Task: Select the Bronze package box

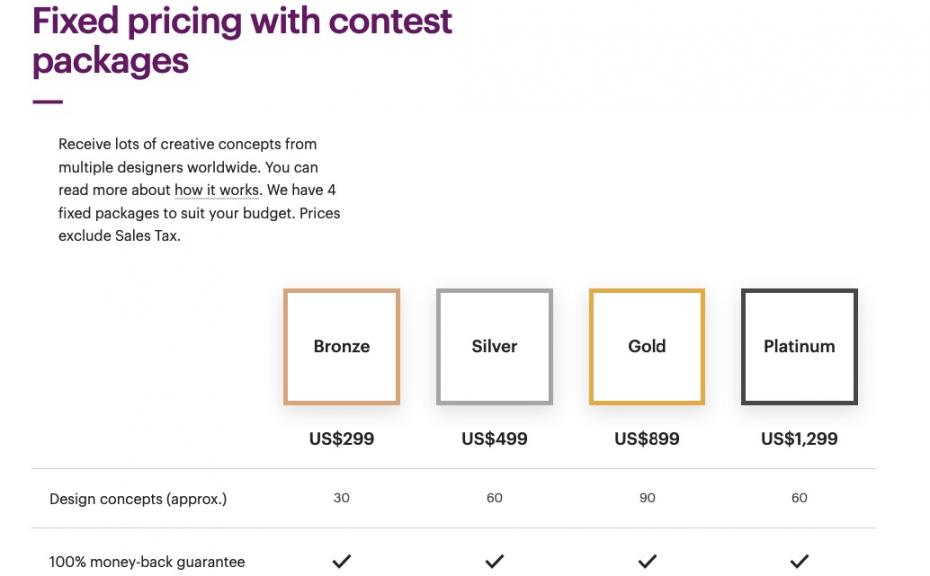Action: [342, 347]
